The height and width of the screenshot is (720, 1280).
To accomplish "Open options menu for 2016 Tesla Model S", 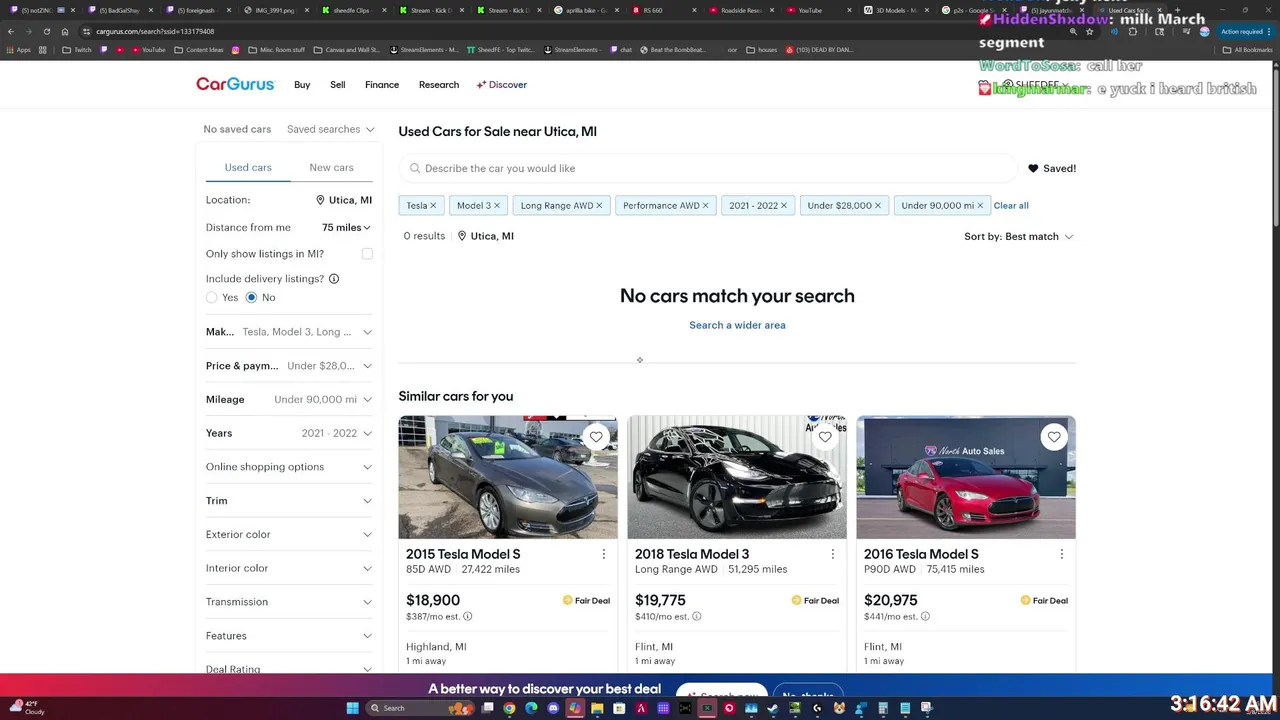I will (1061, 554).
